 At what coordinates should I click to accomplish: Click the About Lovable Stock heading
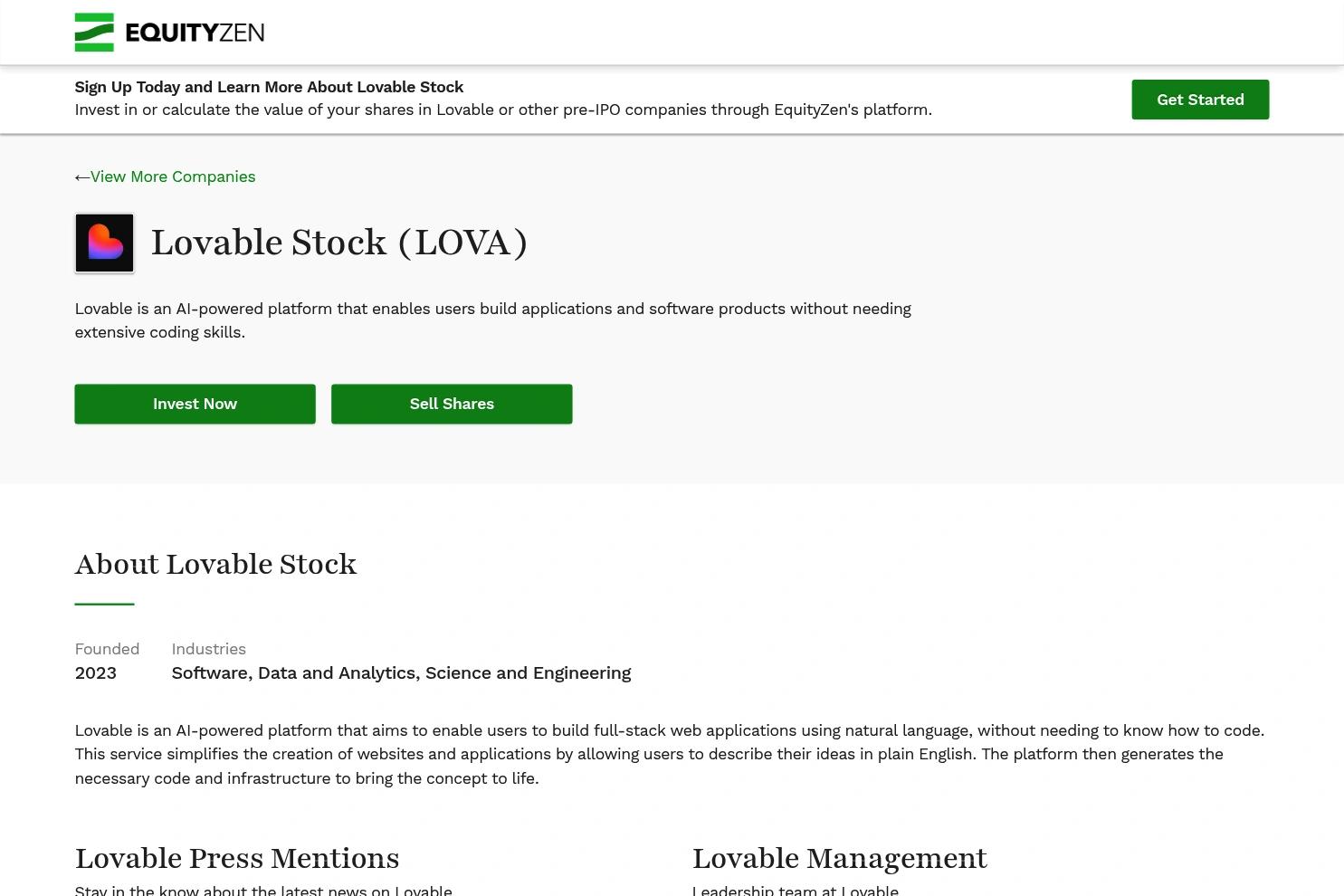[x=215, y=564]
